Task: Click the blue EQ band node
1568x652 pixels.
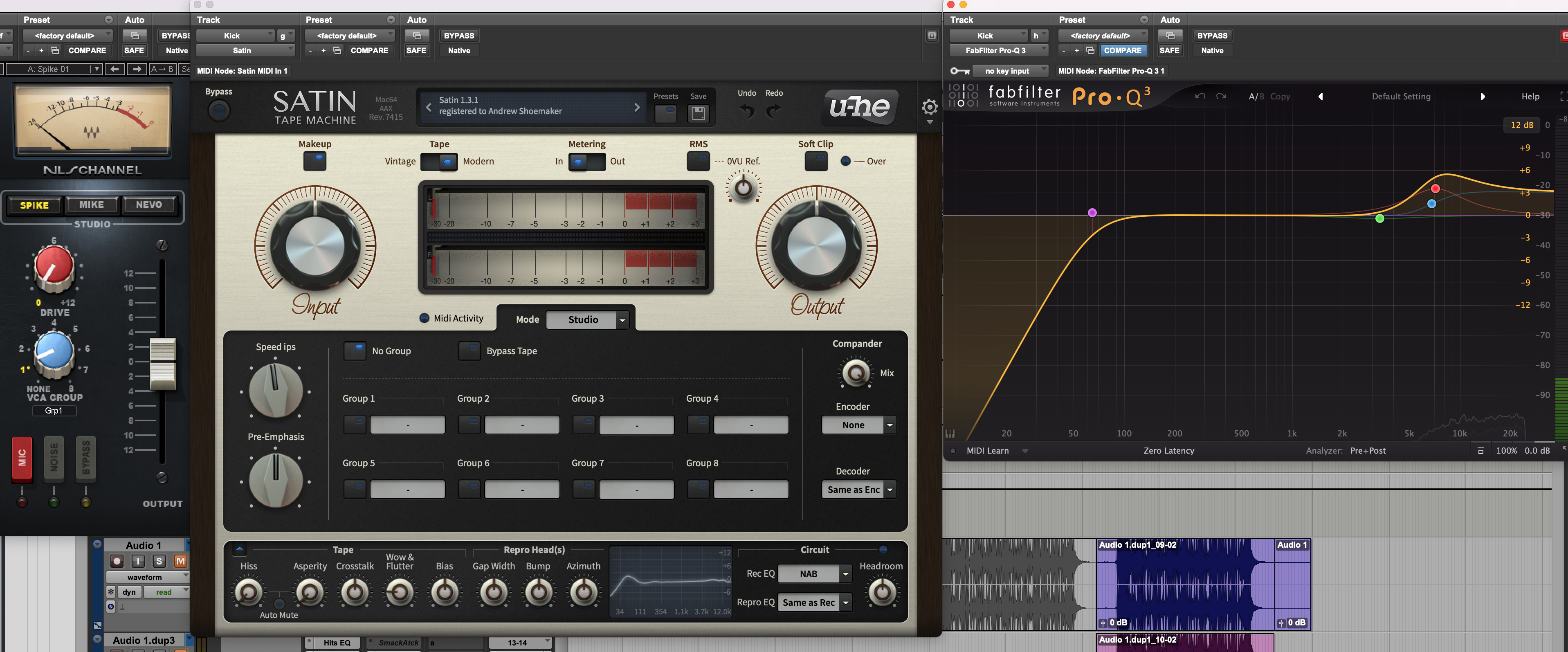Action: click(x=1432, y=204)
